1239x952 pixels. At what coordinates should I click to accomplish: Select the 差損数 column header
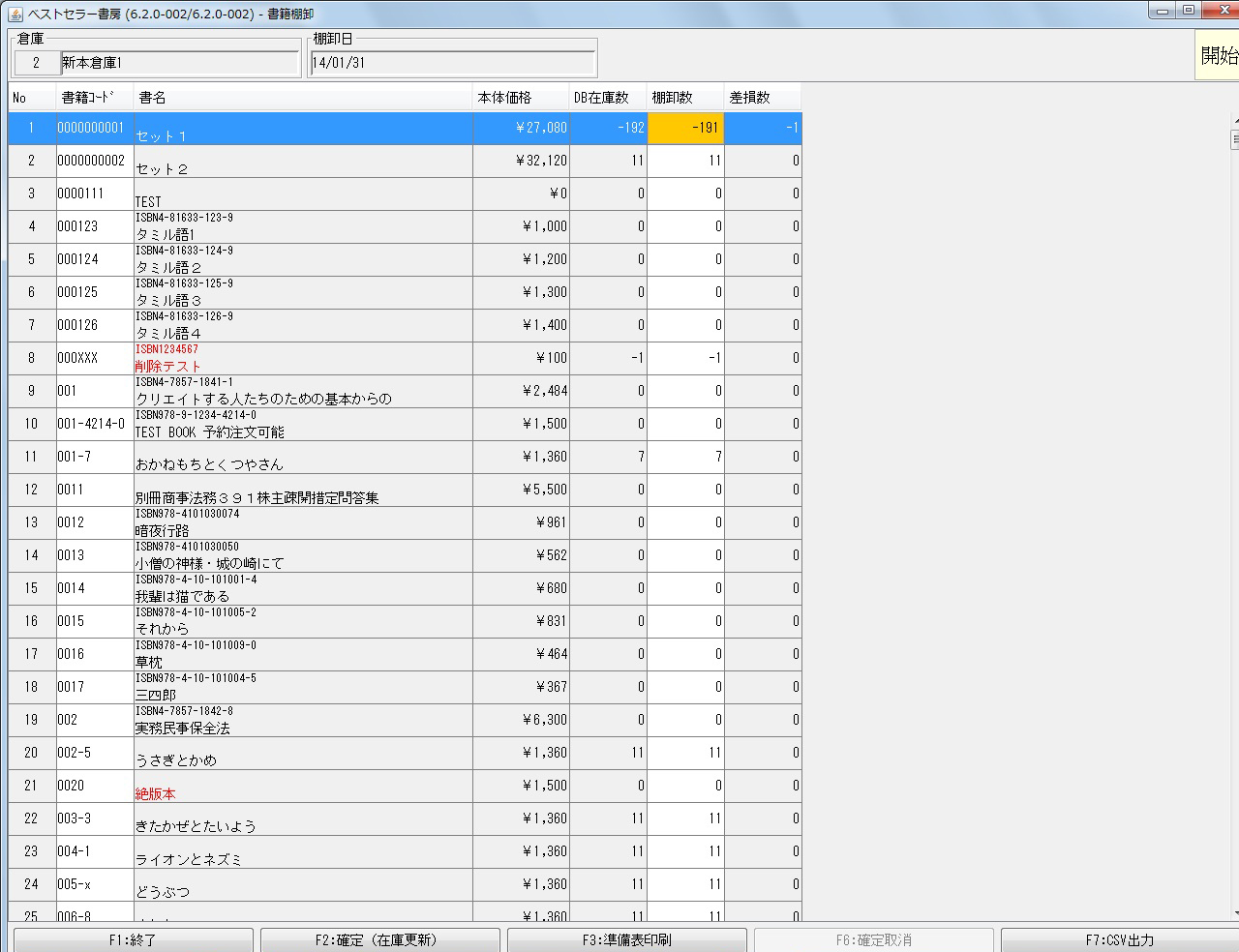[x=762, y=98]
